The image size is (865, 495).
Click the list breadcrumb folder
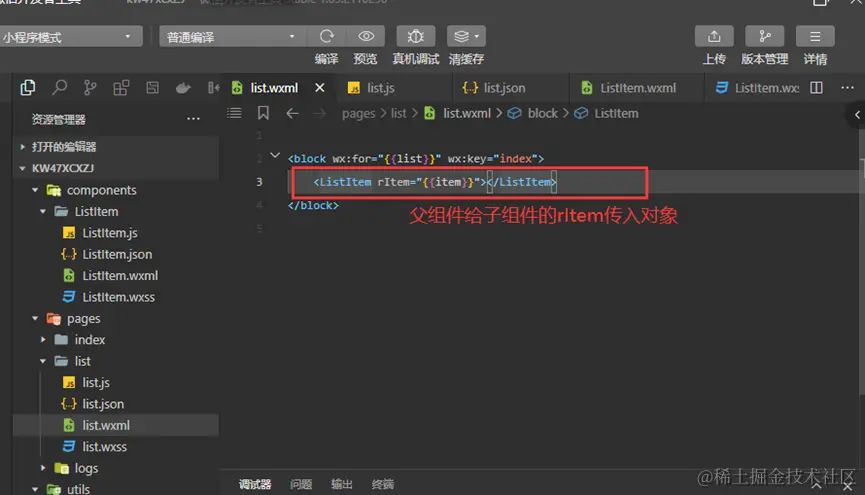(398, 114)
